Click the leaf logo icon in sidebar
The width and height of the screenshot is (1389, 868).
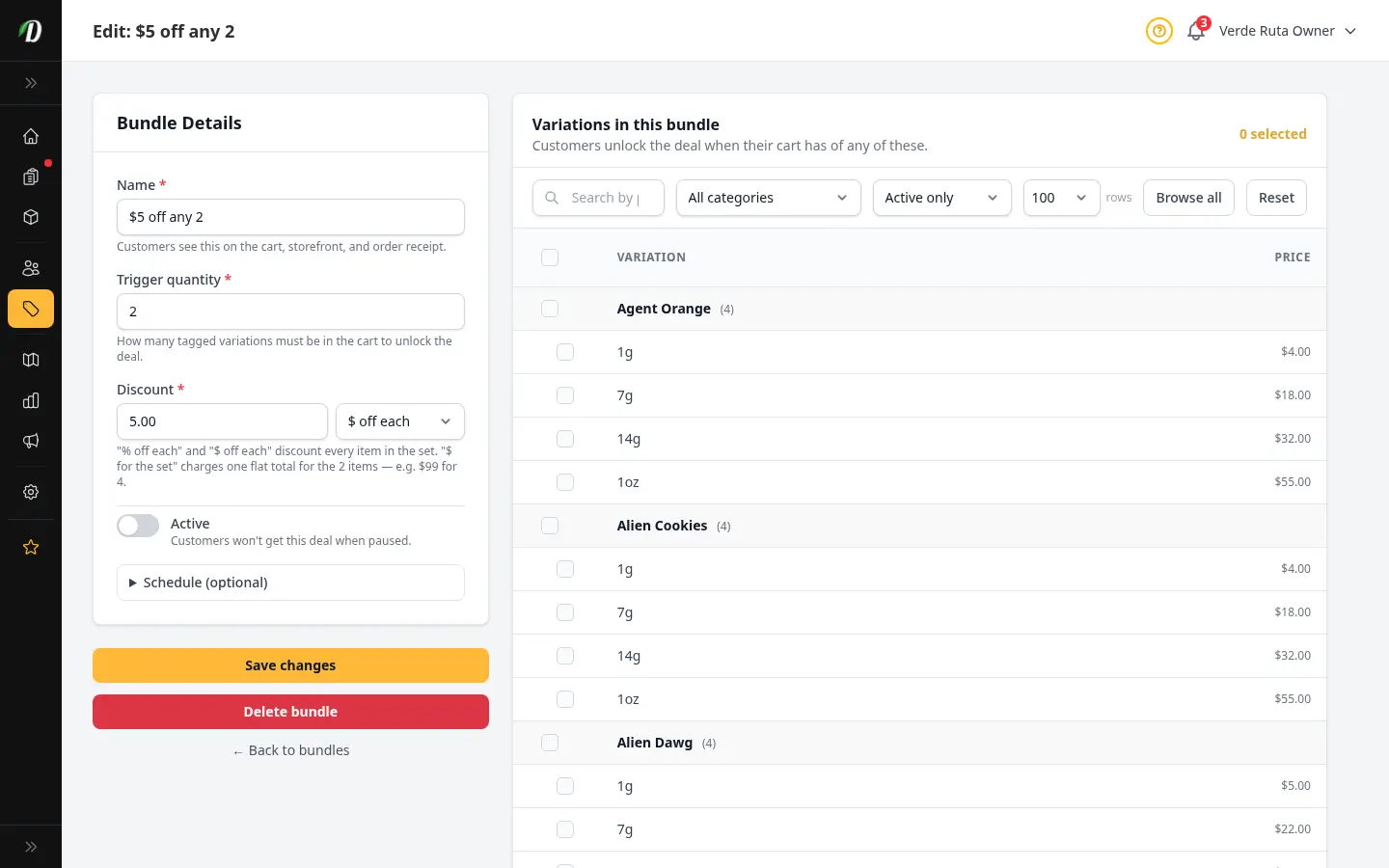click(31, 31)
